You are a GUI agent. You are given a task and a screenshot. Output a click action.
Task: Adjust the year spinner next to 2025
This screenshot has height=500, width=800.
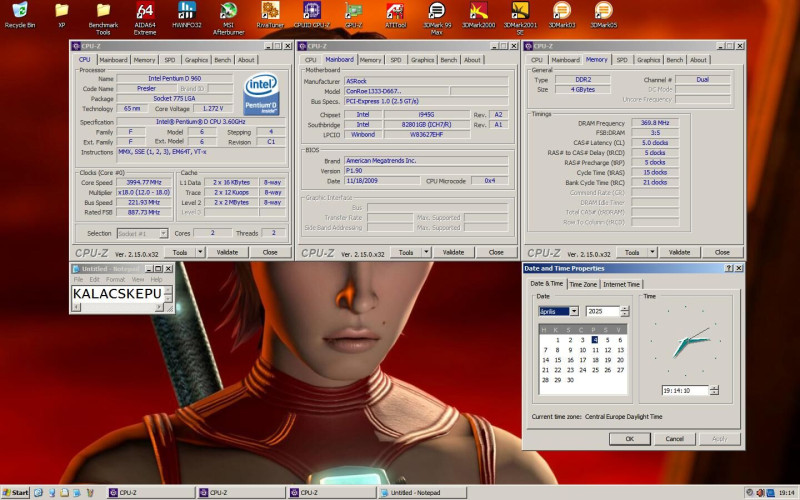625,311
